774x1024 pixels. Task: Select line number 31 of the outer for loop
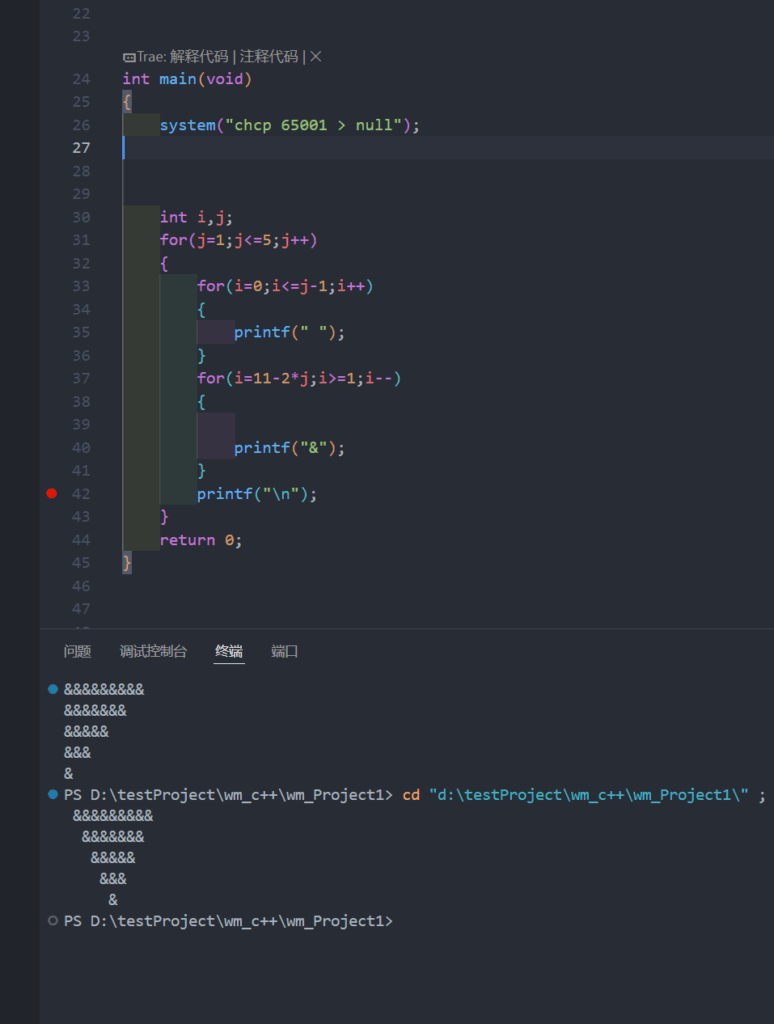point(80,240)
